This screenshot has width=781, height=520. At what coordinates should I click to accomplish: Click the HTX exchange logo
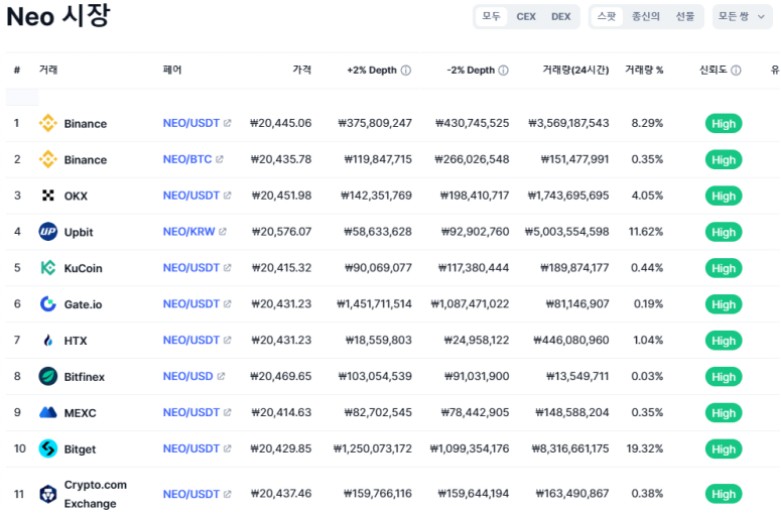(48, 340)
